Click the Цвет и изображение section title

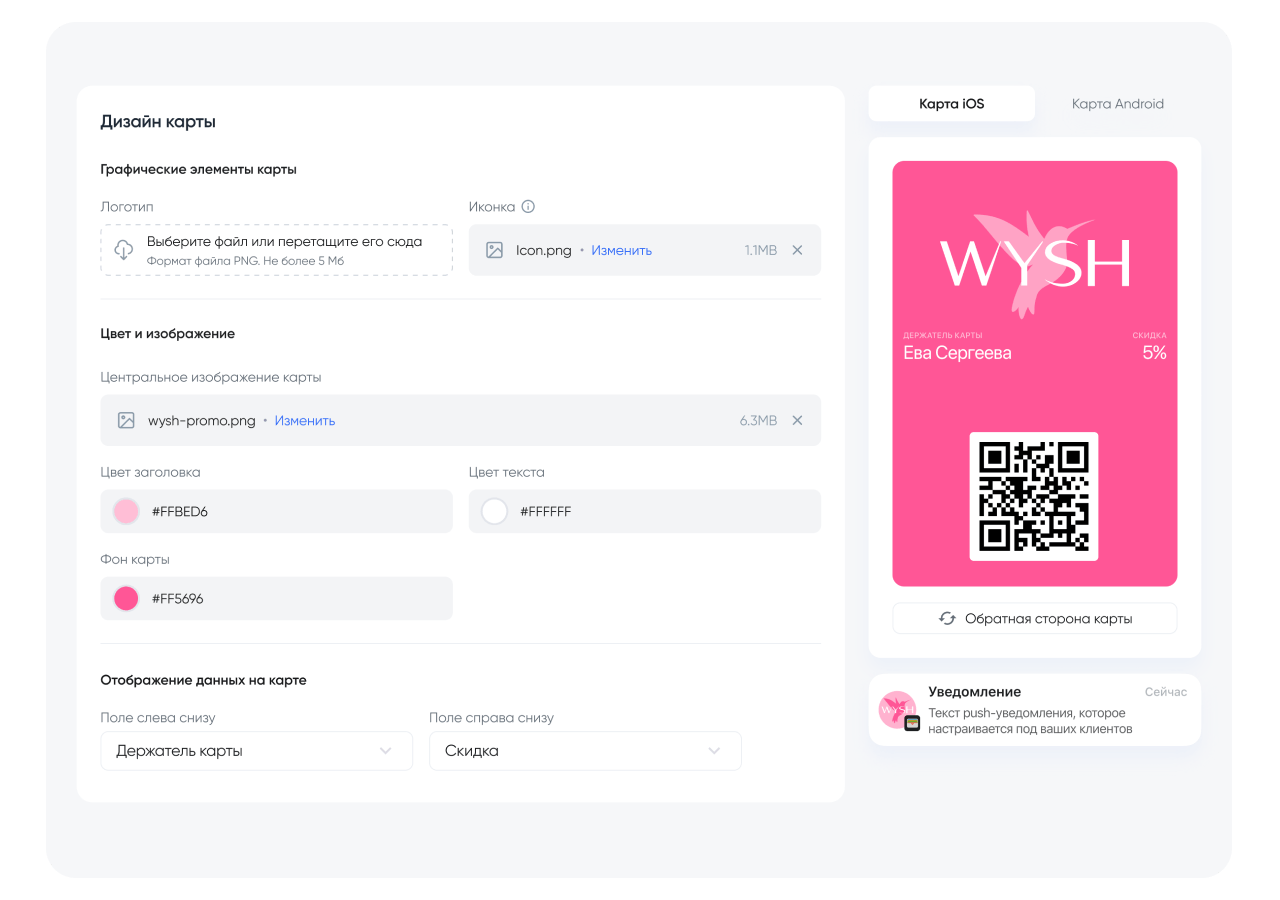click(168, 334)
